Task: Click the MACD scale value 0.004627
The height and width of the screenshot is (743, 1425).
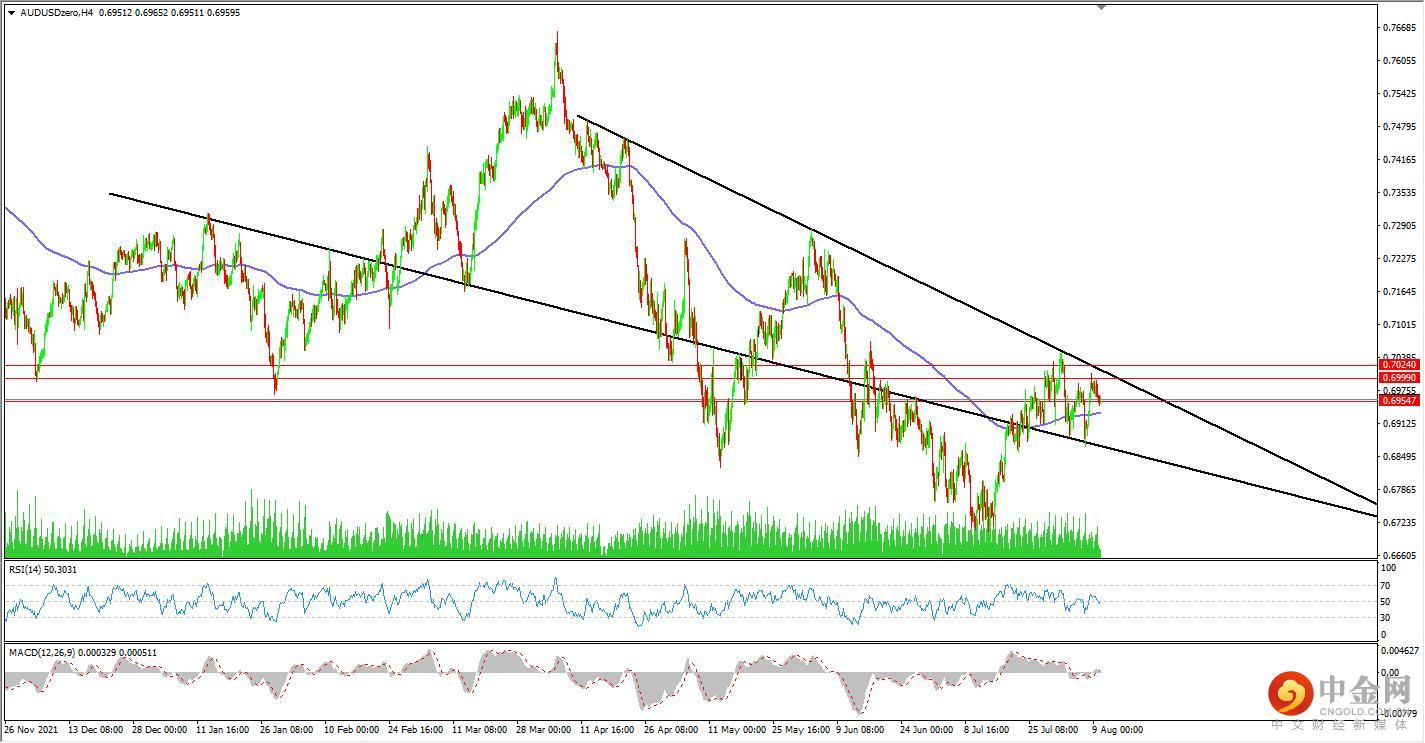Action: 1398,652
